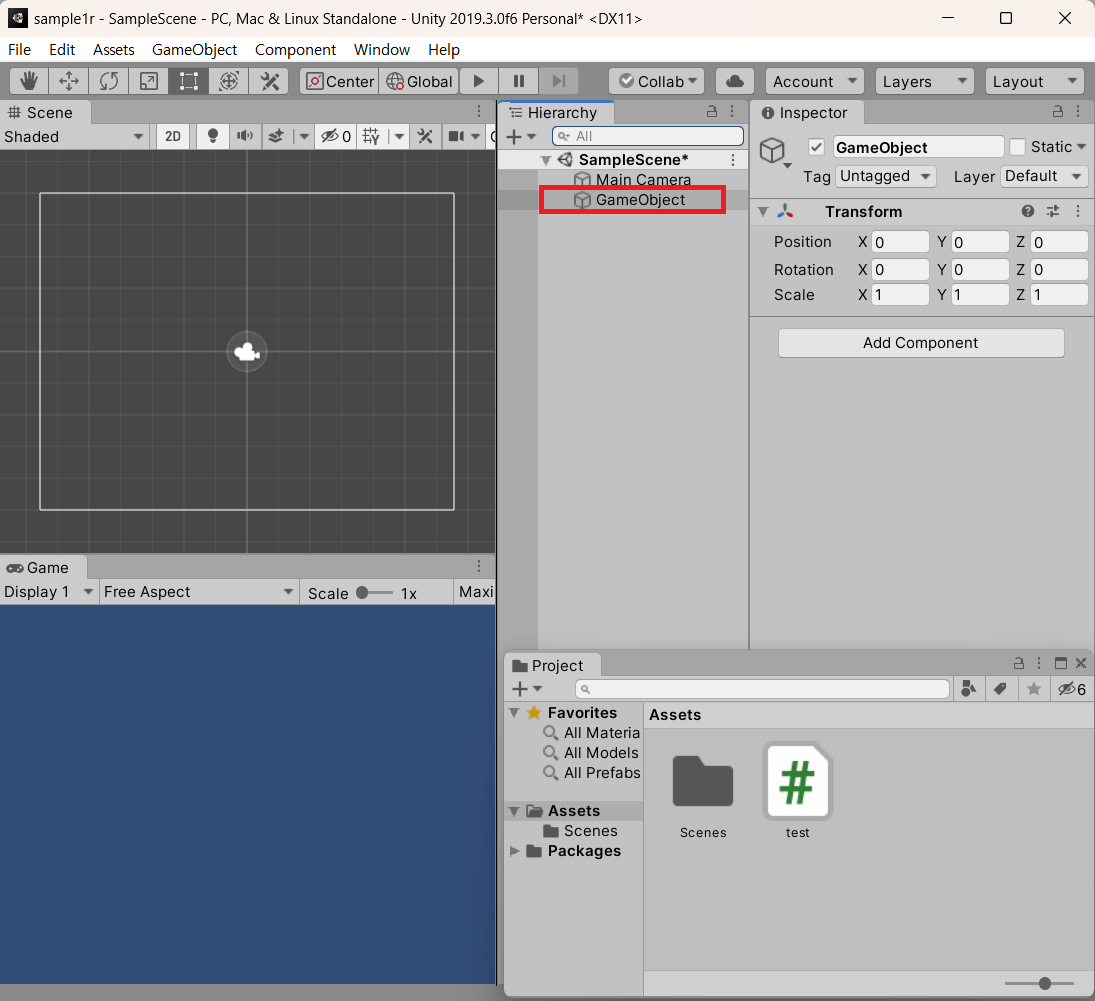
Task: Open the Tag Untagged dropdown
Action: point(885,176)
